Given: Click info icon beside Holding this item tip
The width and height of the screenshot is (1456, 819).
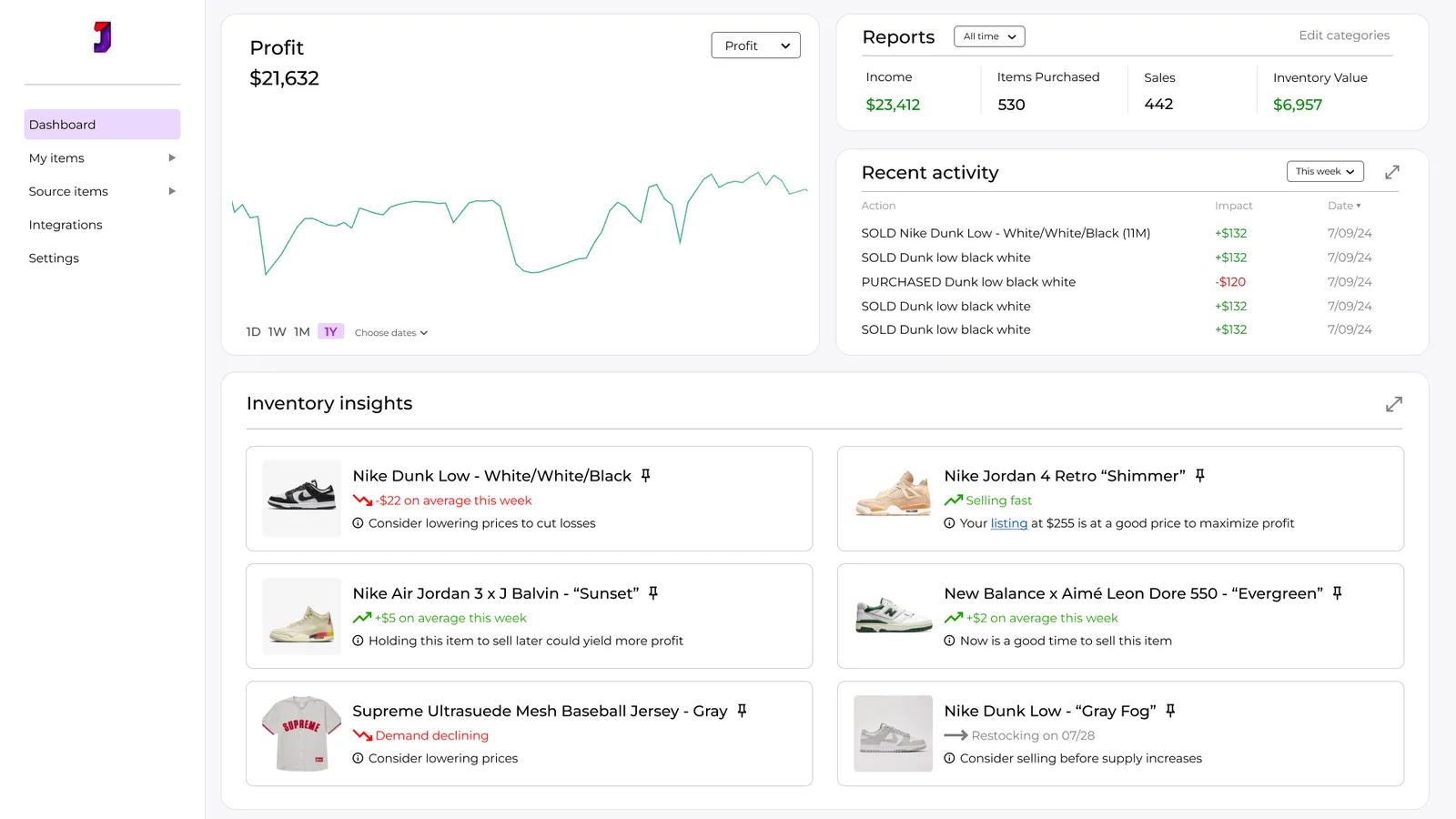Looking at the screenshot, I should 358,641.
